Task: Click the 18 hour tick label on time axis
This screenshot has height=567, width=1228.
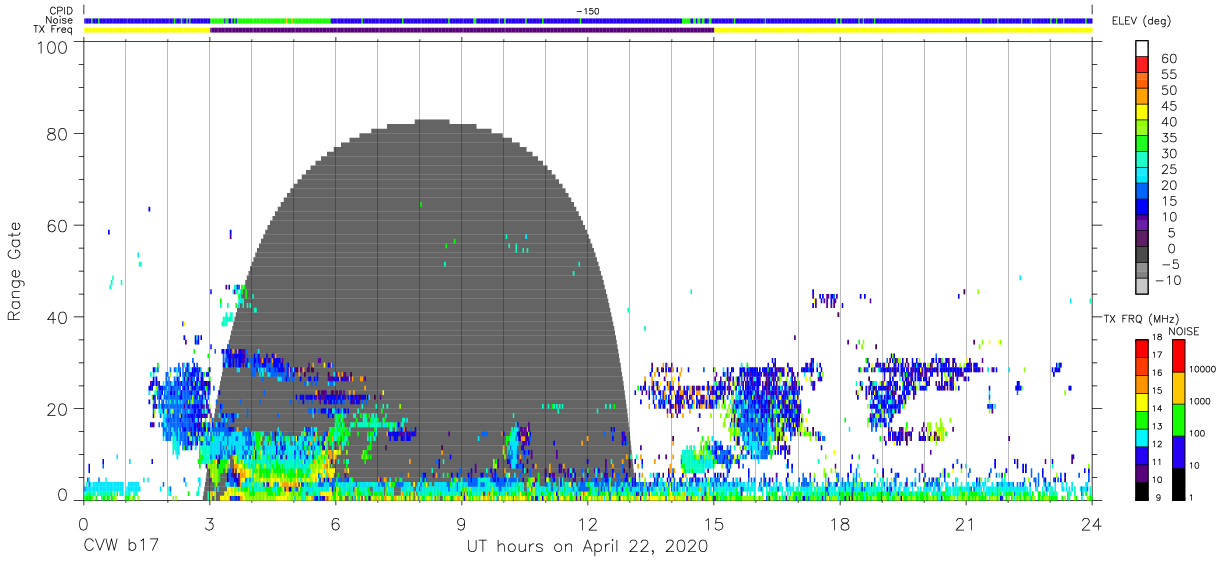Action: 840,524
